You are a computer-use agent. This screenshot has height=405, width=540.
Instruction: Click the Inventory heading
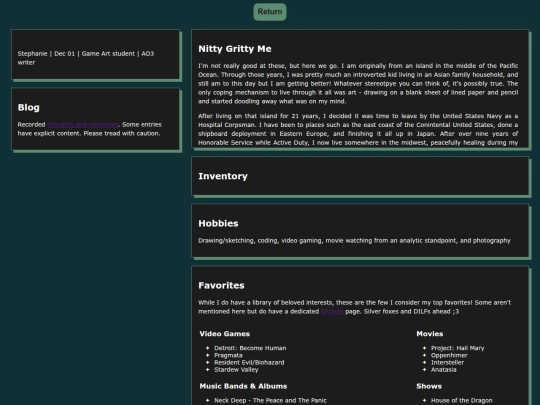(223, 176)
